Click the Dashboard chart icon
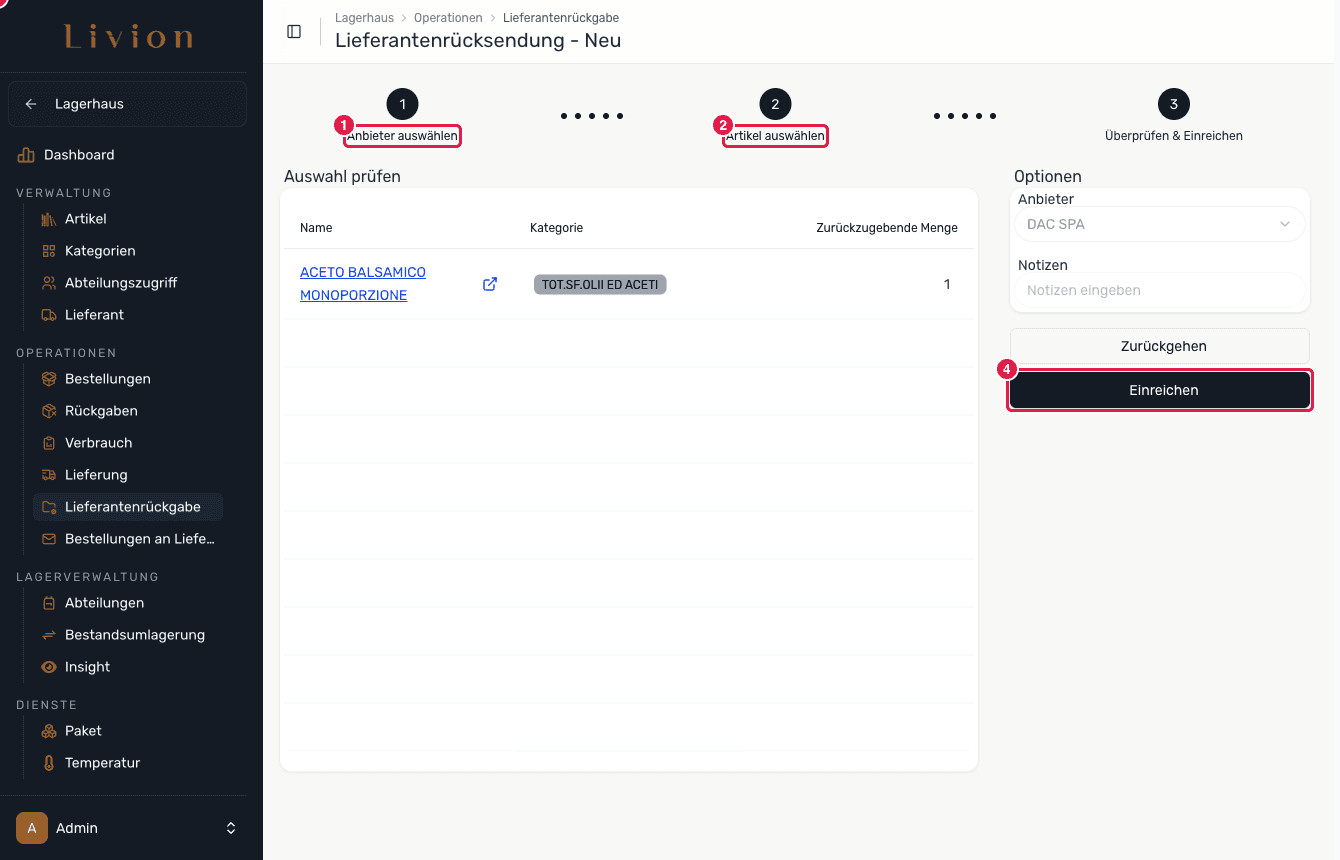 tap(26, 155)
